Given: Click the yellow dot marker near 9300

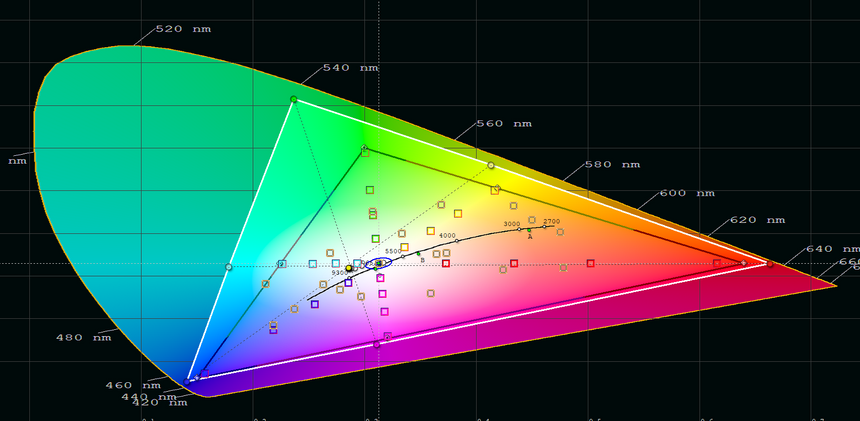Looking at the screenshot, I should (349, 268).
